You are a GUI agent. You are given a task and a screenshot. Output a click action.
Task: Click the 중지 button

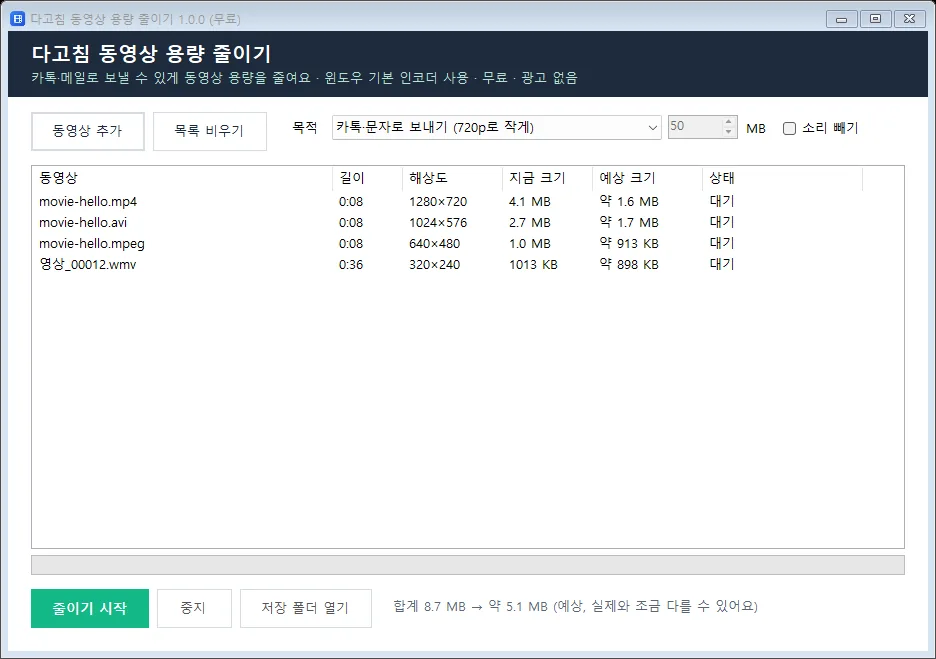[x=194, y=608]
